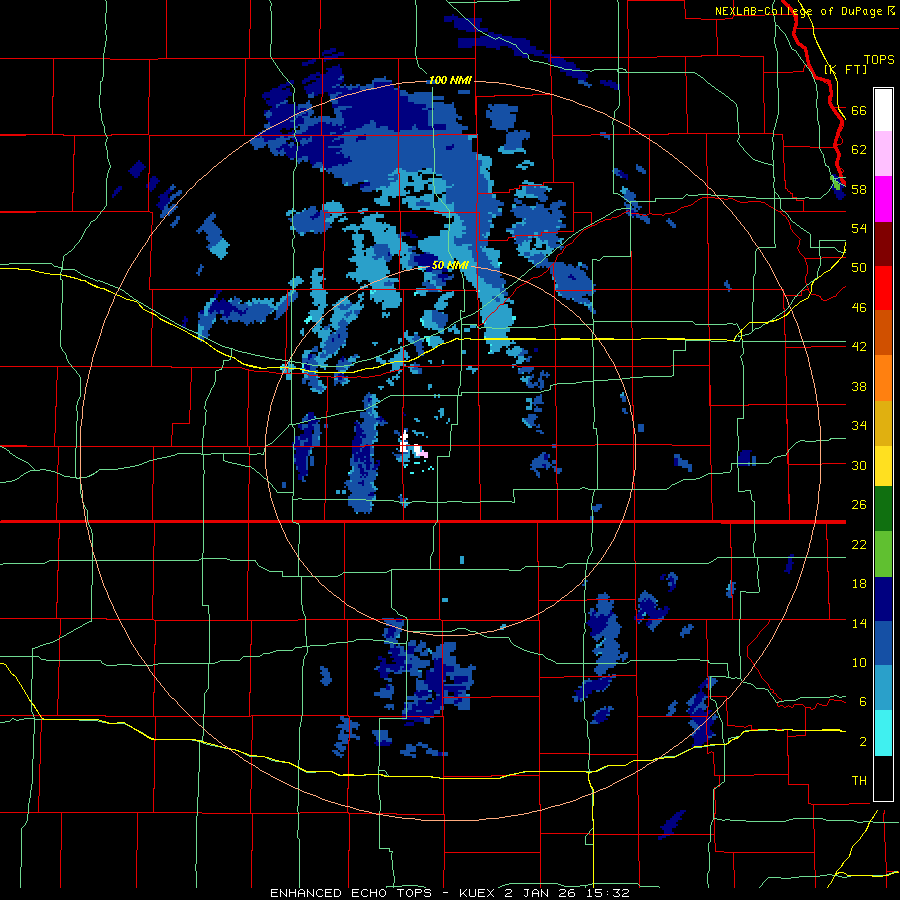Click legend value 58
The width and height of the screenshot is (900, 900).
pos(859,189)
